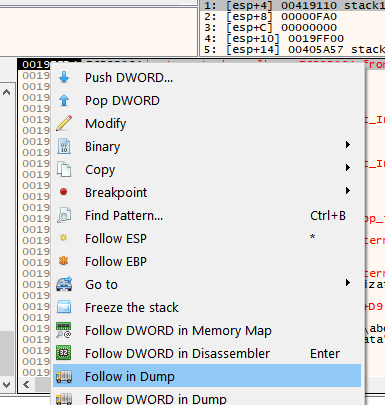The height and width of the screenshot is (405, 385).
Task: Open the Go to submenu label
Action: pos(101,285)
